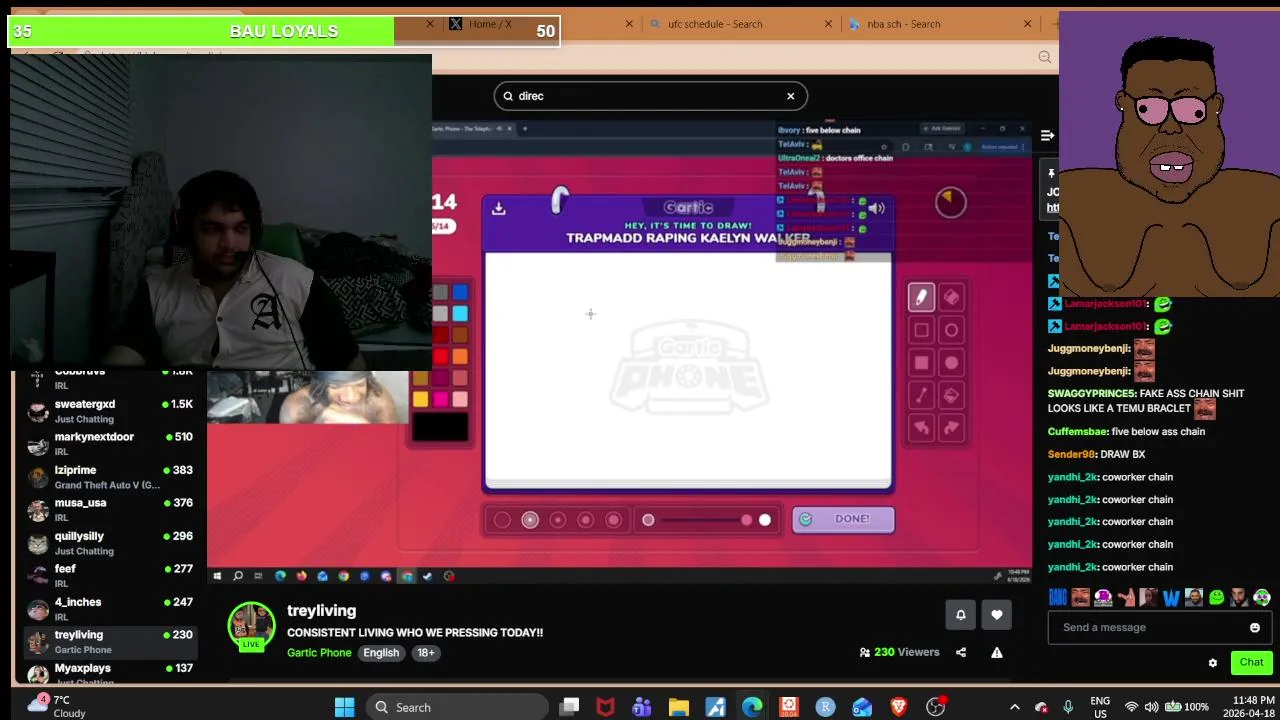Image resolution: width=1280 pixels, height=720 pixels.
Task: Open the volume control in the tray
Action: coord(1151,707)
